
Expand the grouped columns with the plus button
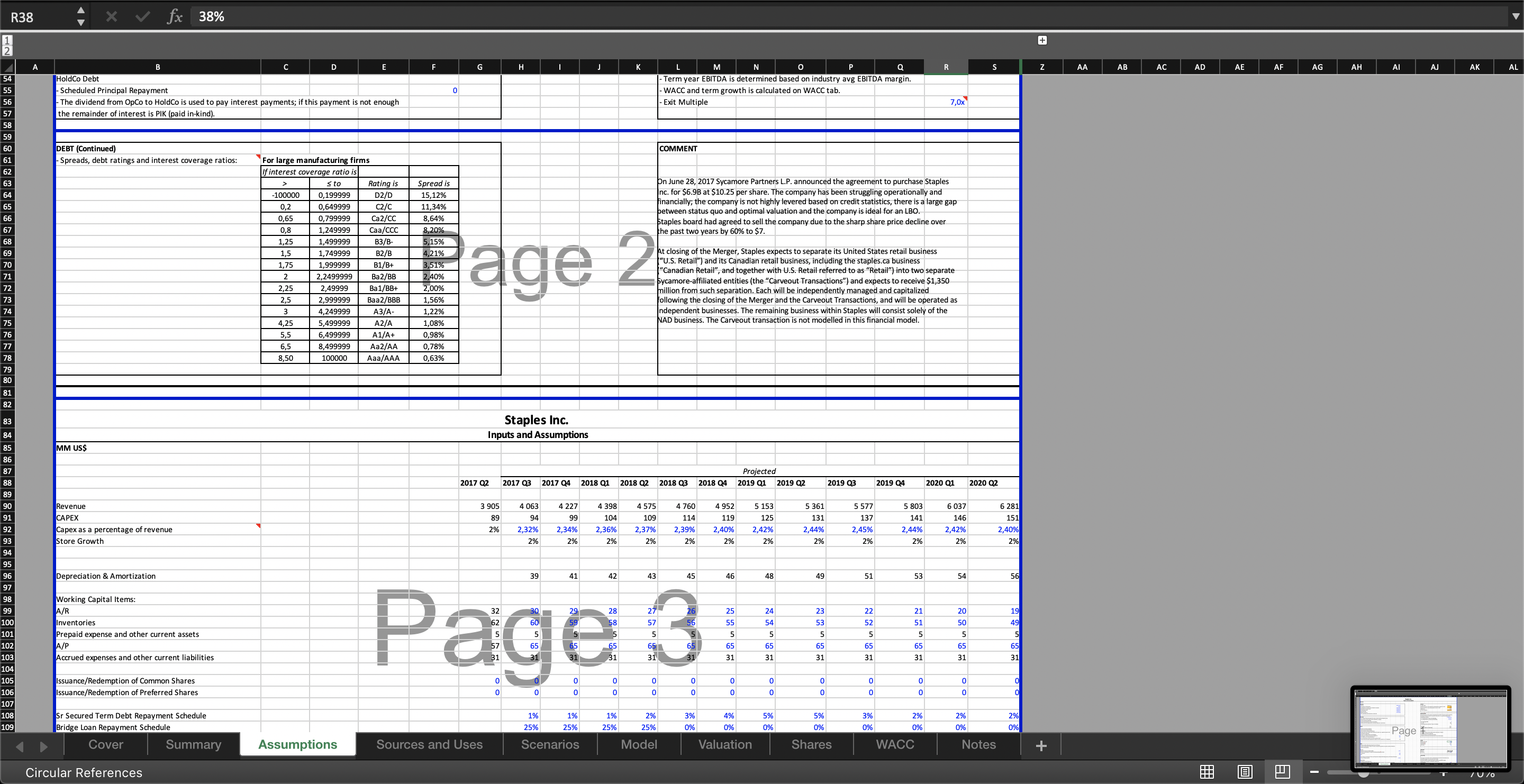(x=1042, y=40)
